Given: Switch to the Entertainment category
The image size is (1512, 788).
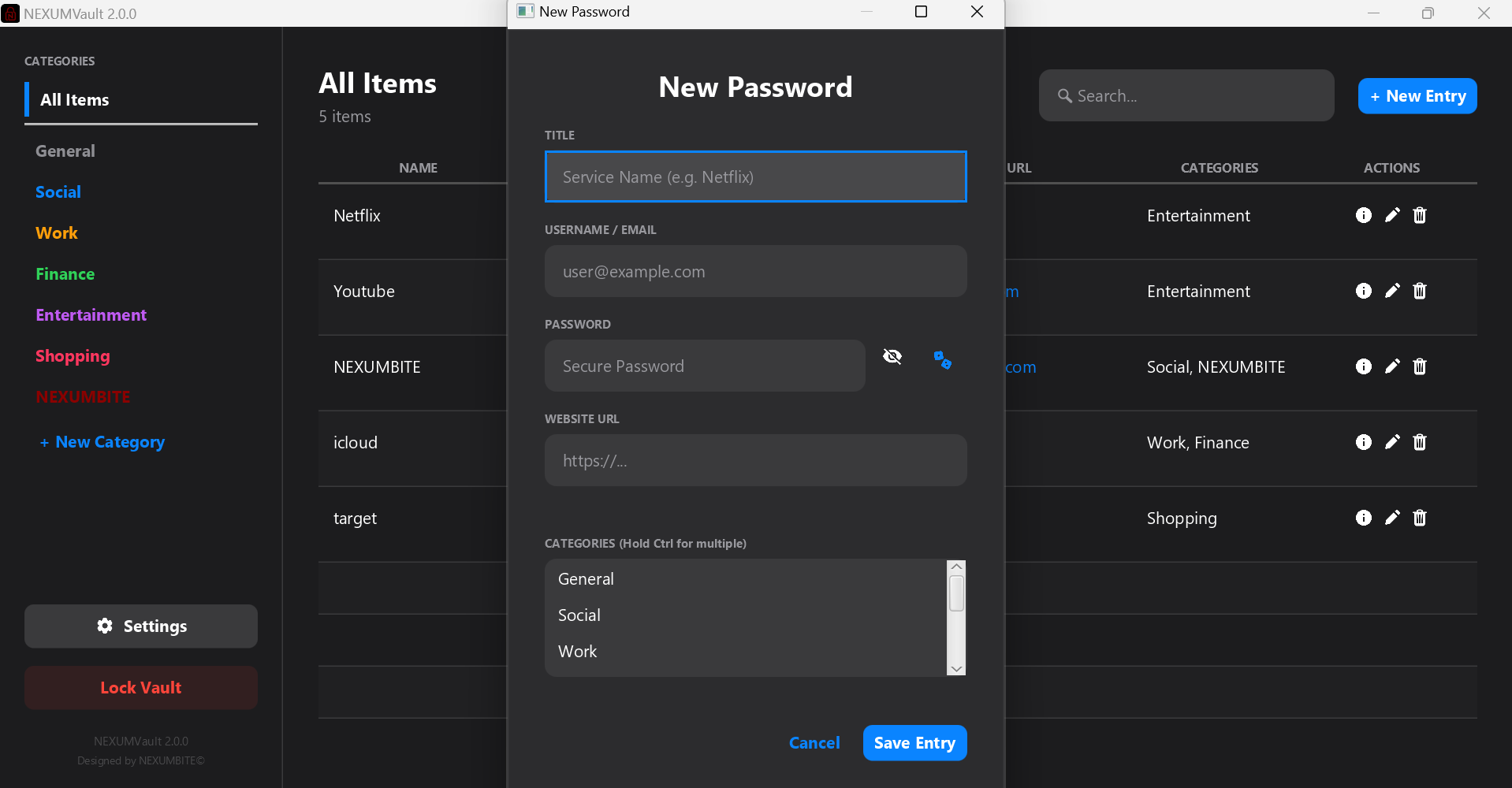Looking at the screenshot, I should (x=91, y=314).
